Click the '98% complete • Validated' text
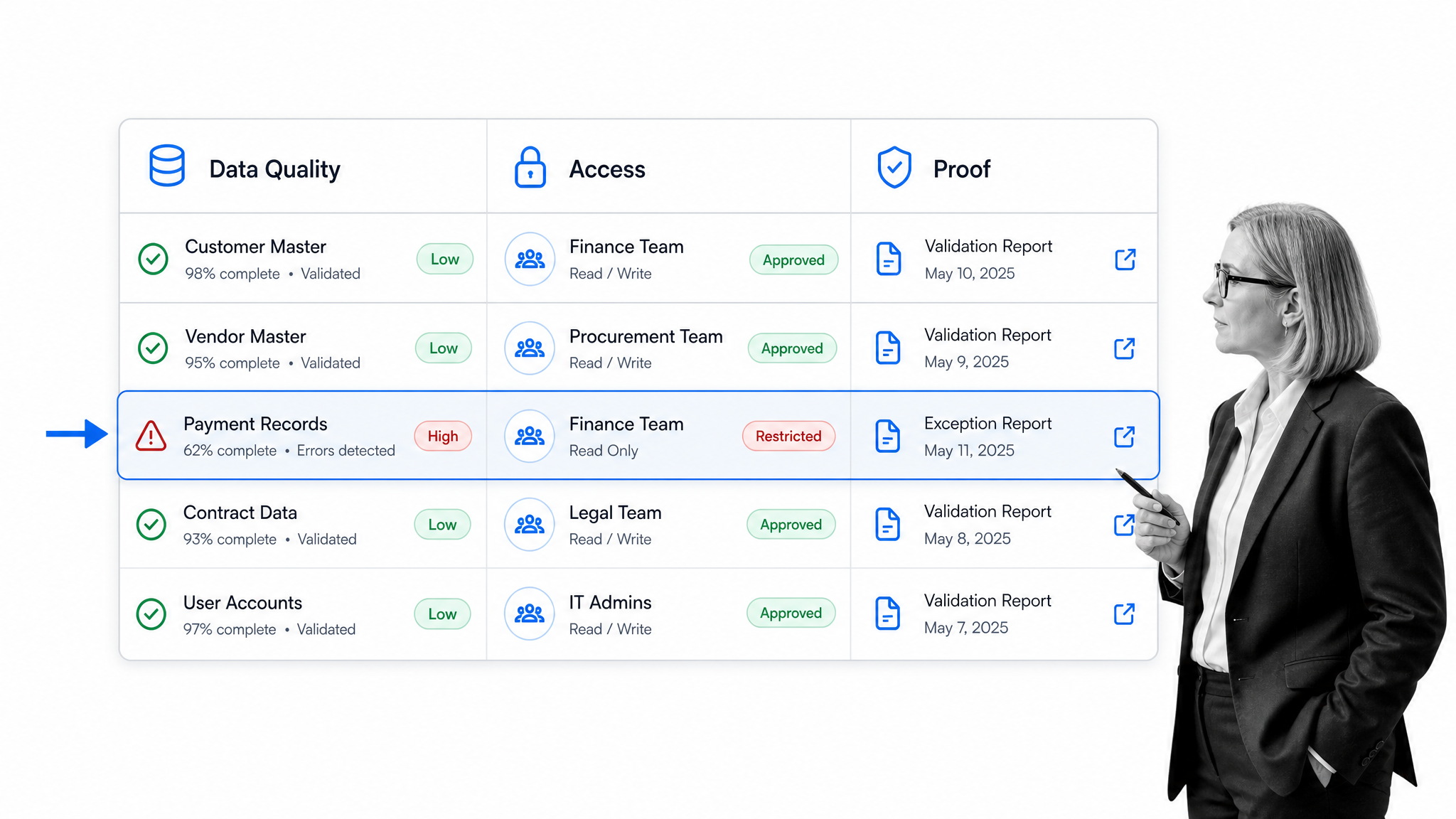The height and width of the screenshot is (819, 1456). 272,274
